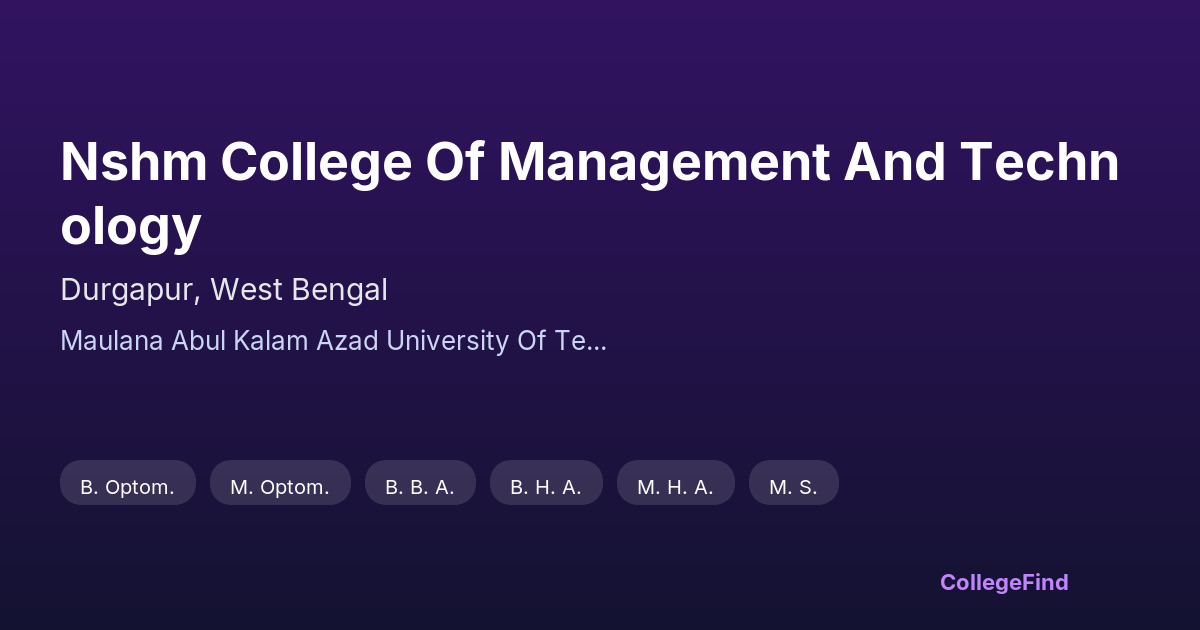Click the word "University" in affiliation text
This screenshot has width=1200, height=630.
coord(446,341)
